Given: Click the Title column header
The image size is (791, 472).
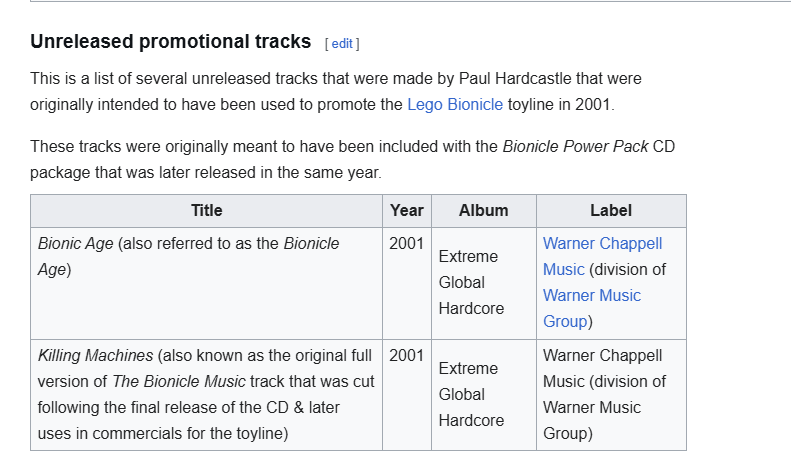Looking at the screenshot, I should (206, 210).
